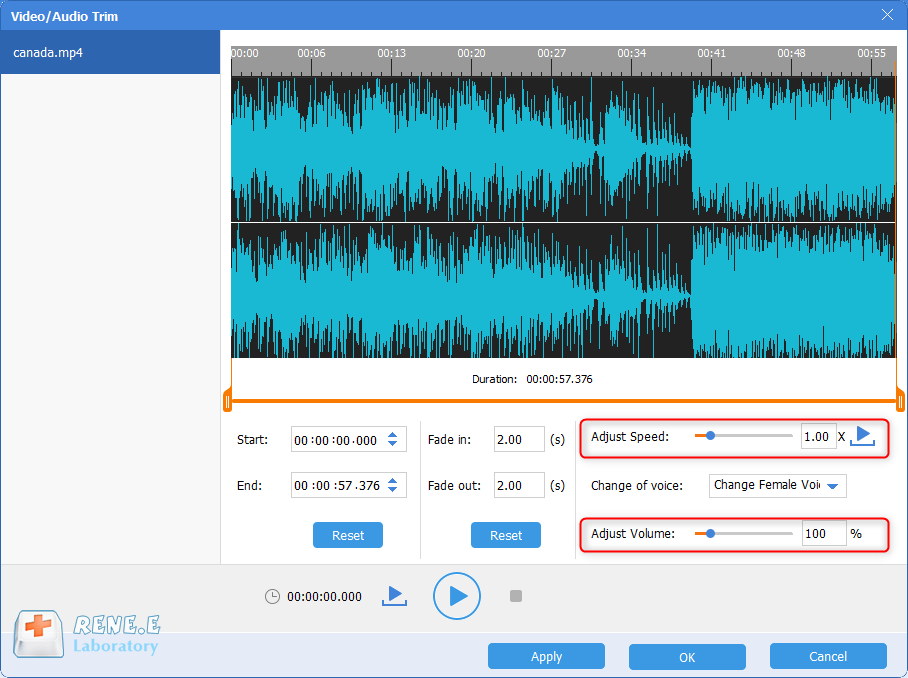Viewport: 908px width, 678px height.
Task: Click the play-selection icon beside 00:00:00.000
Action: click(394, 596)
